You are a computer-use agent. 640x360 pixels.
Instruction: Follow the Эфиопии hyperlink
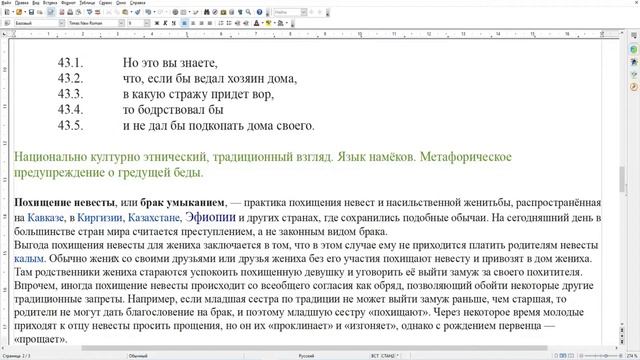(210, 217)
